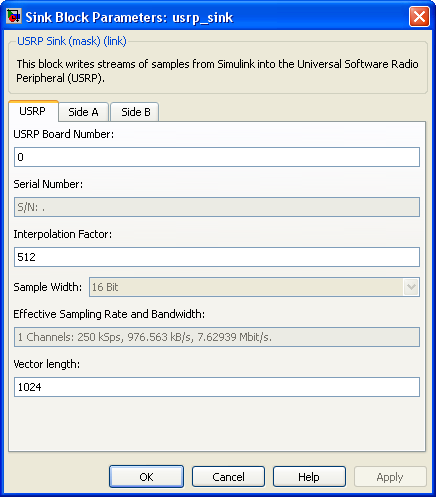Viewport: 436px width, 497px height.
Task: Click the USRP Board Number input field
Action: (x=217, y=157)
